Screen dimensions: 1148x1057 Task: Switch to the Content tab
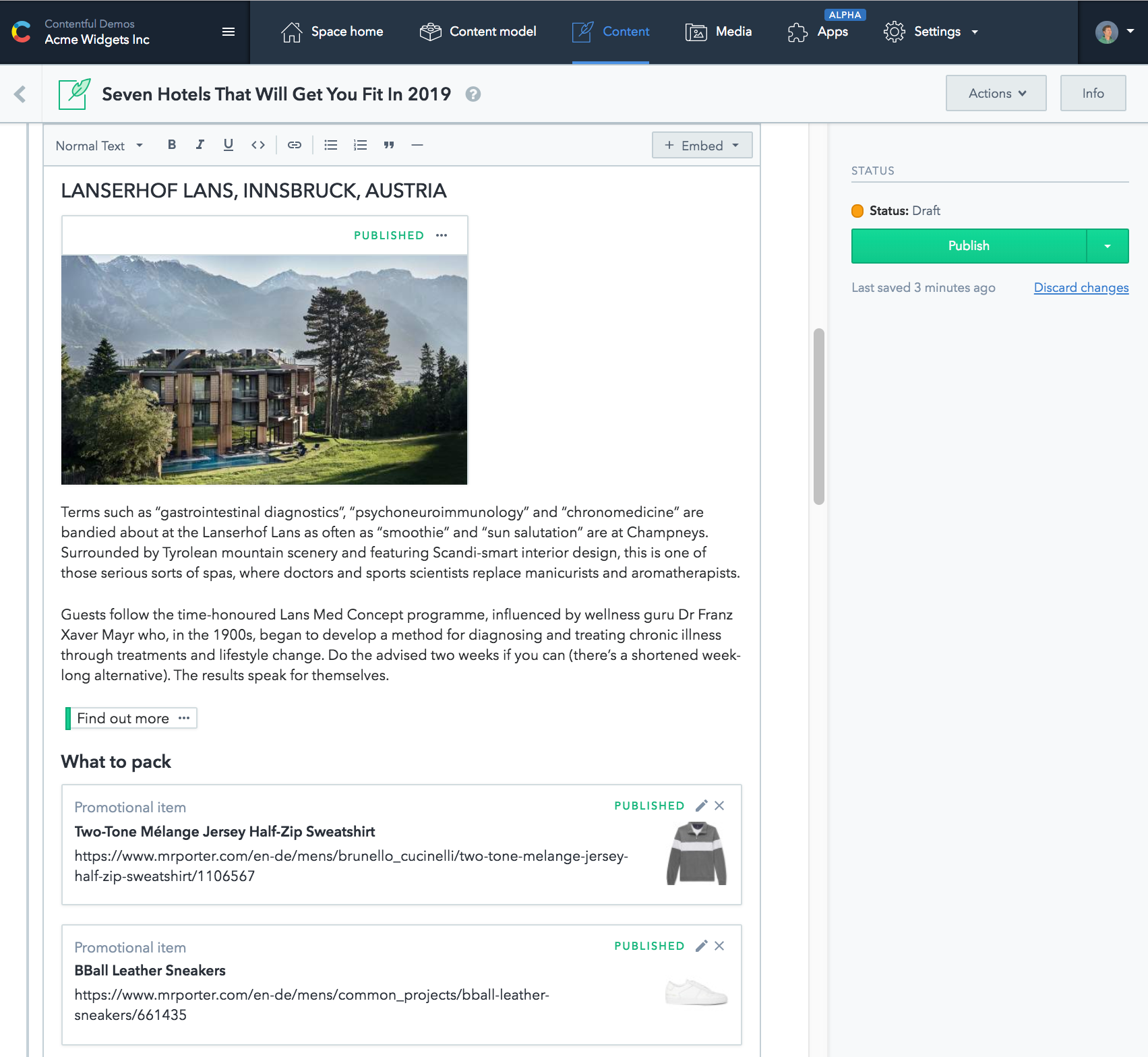click(611, 32)
